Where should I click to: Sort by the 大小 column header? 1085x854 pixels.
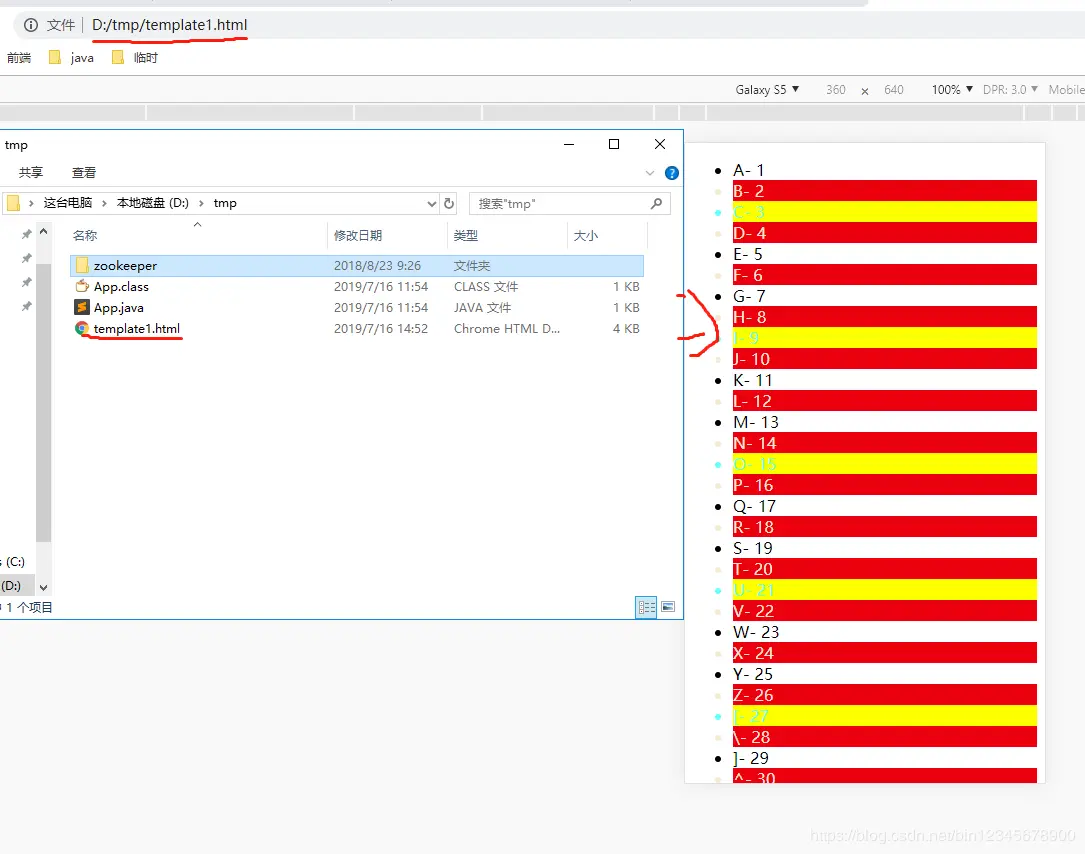tap(585, 235)
